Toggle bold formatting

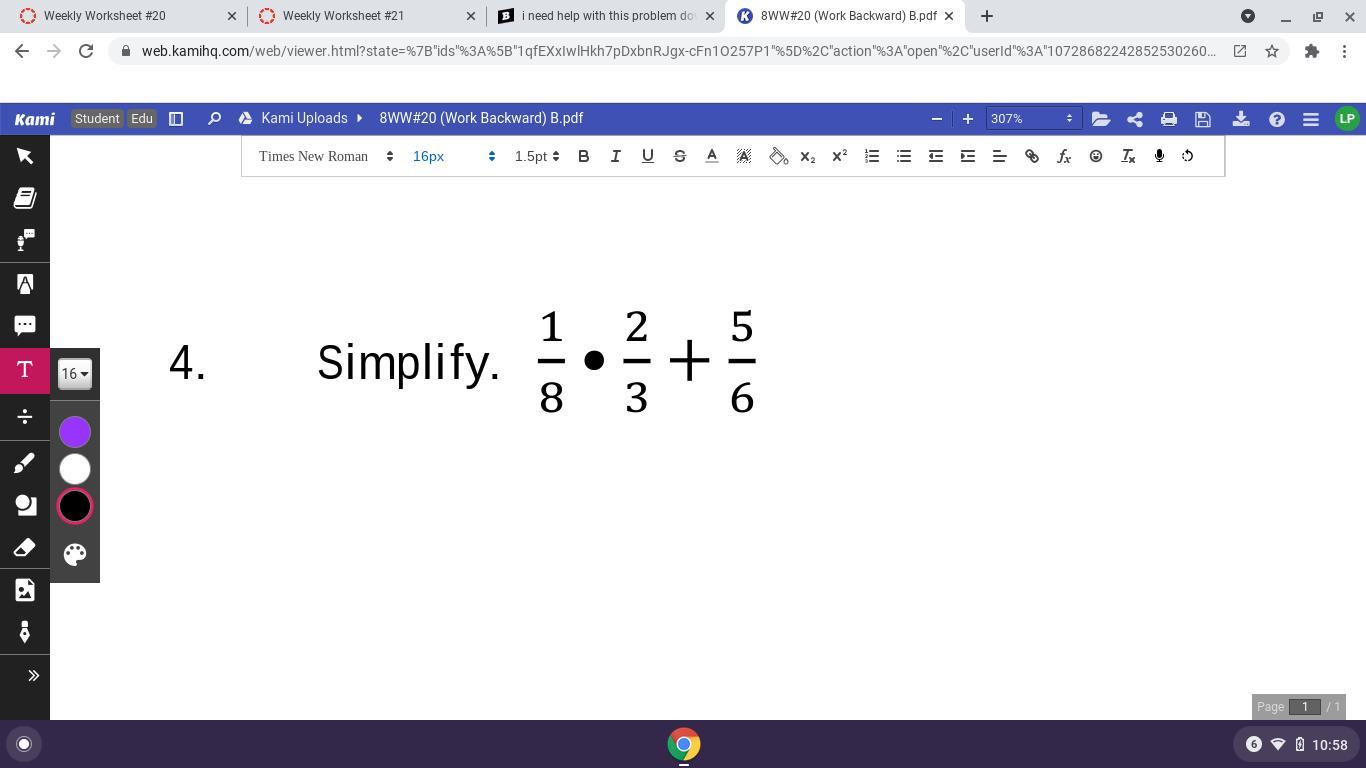tap(583, 156)
